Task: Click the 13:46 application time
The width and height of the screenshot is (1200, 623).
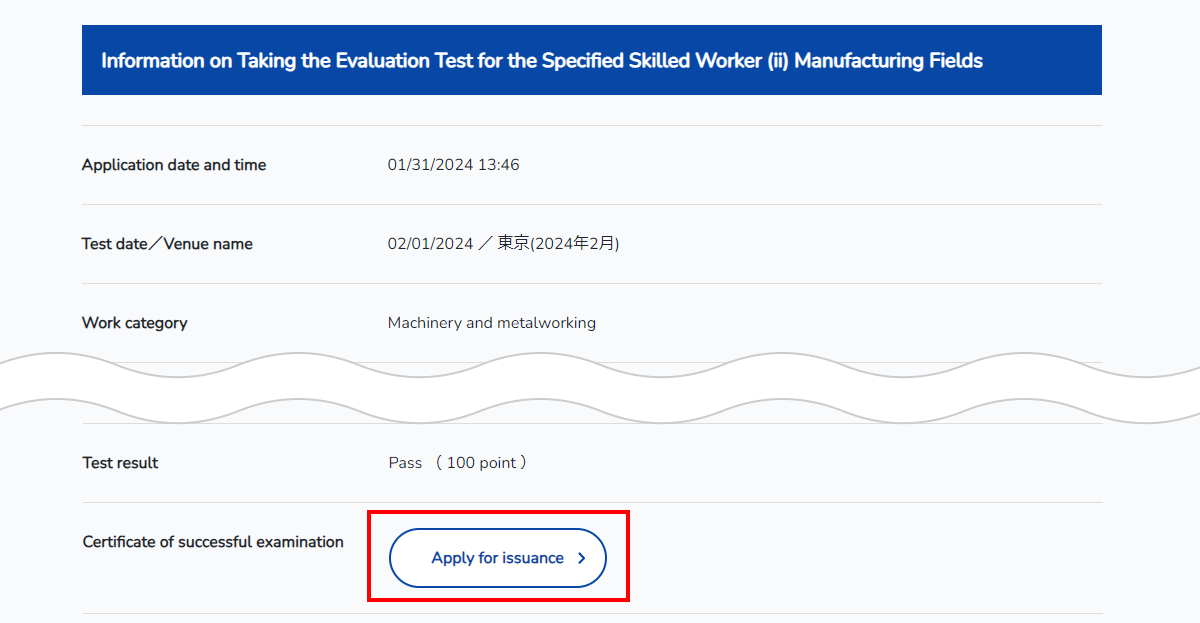Action: pos(499,165)
